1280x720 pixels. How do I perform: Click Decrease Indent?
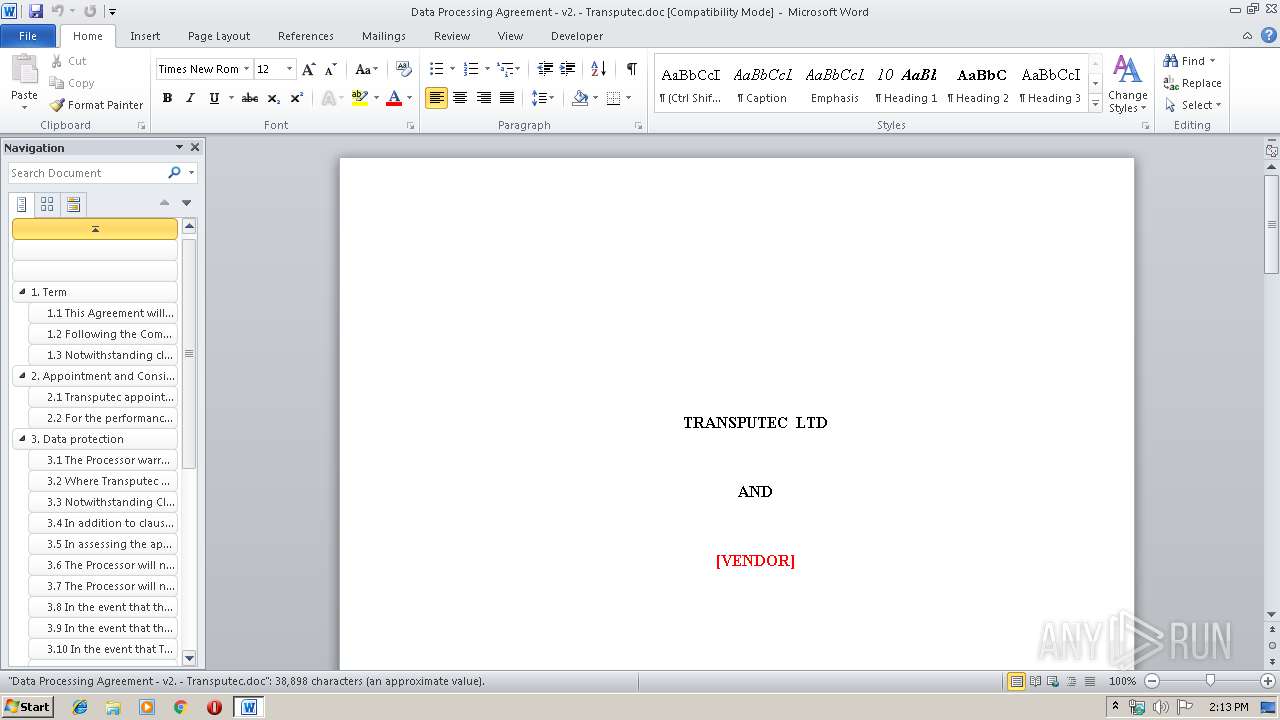(545, 69)
